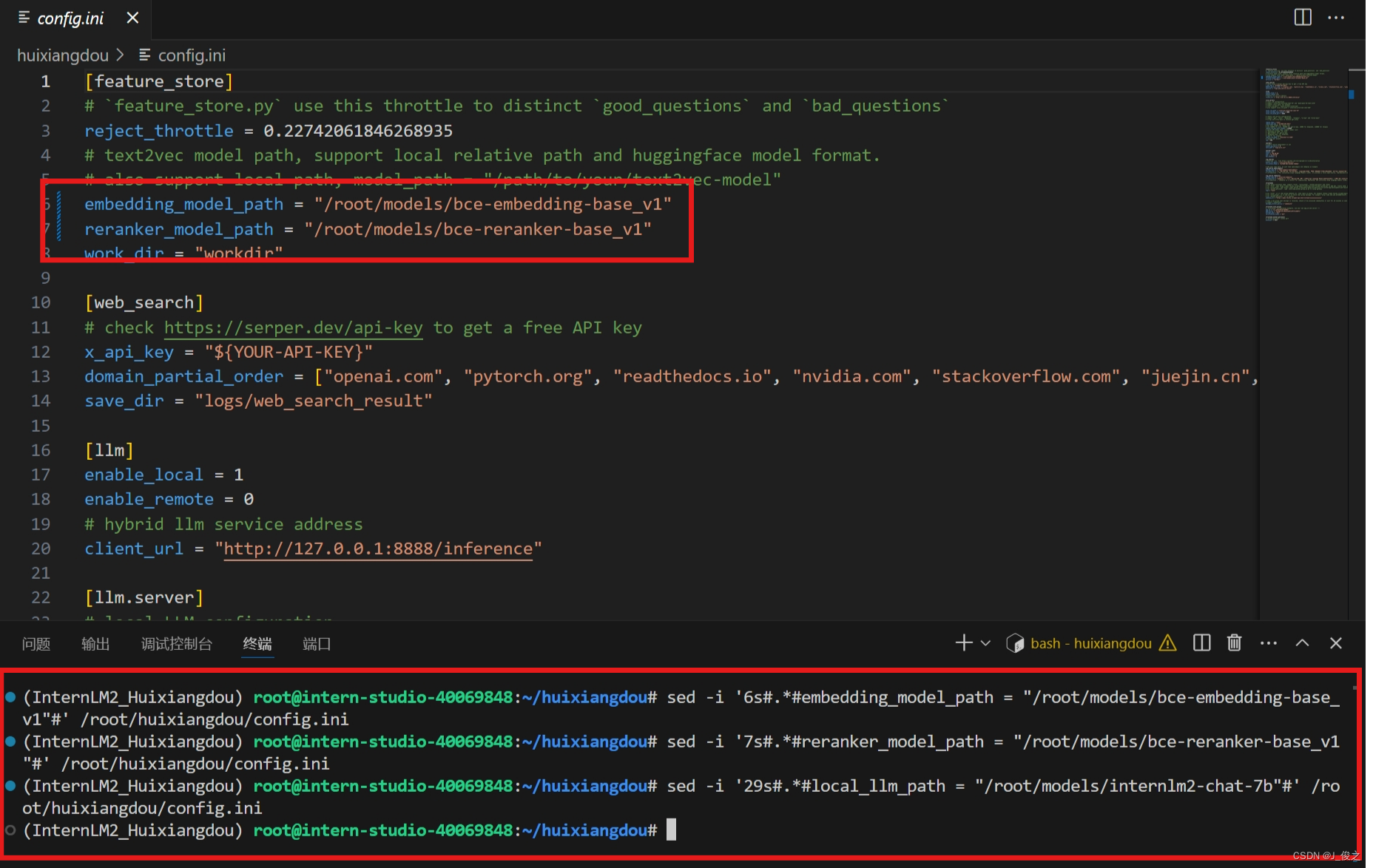The image size is (1373, 868).
Task: Click the reranker_model_path line
Action: pos(368,229)
